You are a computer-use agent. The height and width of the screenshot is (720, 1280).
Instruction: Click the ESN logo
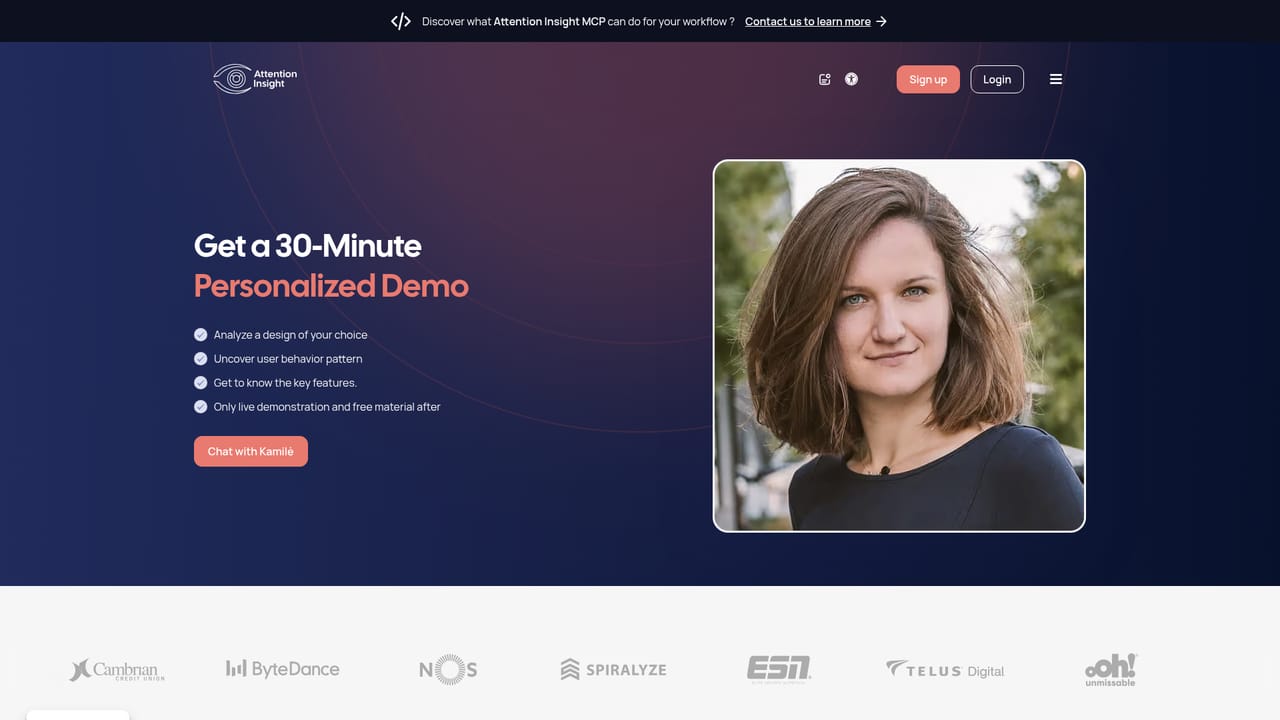point(779,668)
